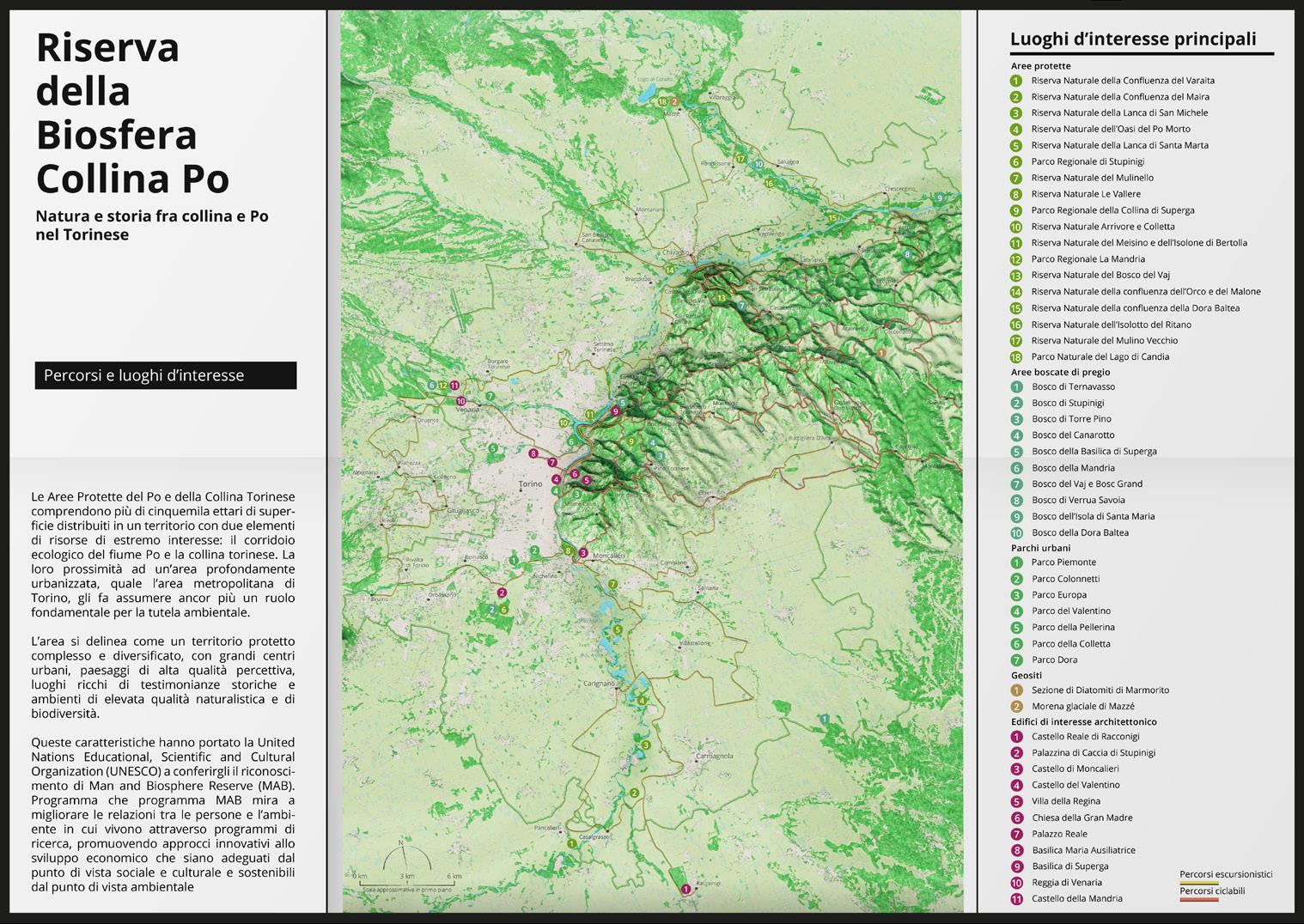The height and width of the screenshot is (924, 1304).
Task: Click magenta marker 3 beside Moncalieri
Action: pos(583,553)
